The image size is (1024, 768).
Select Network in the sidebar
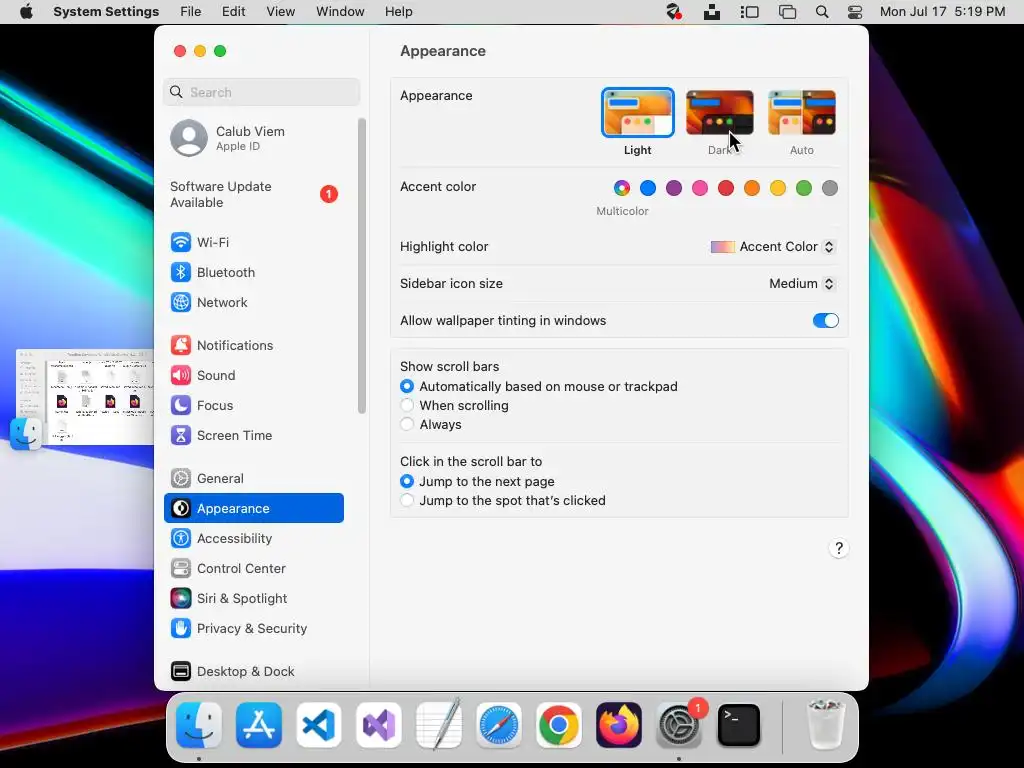coord(253,302)
